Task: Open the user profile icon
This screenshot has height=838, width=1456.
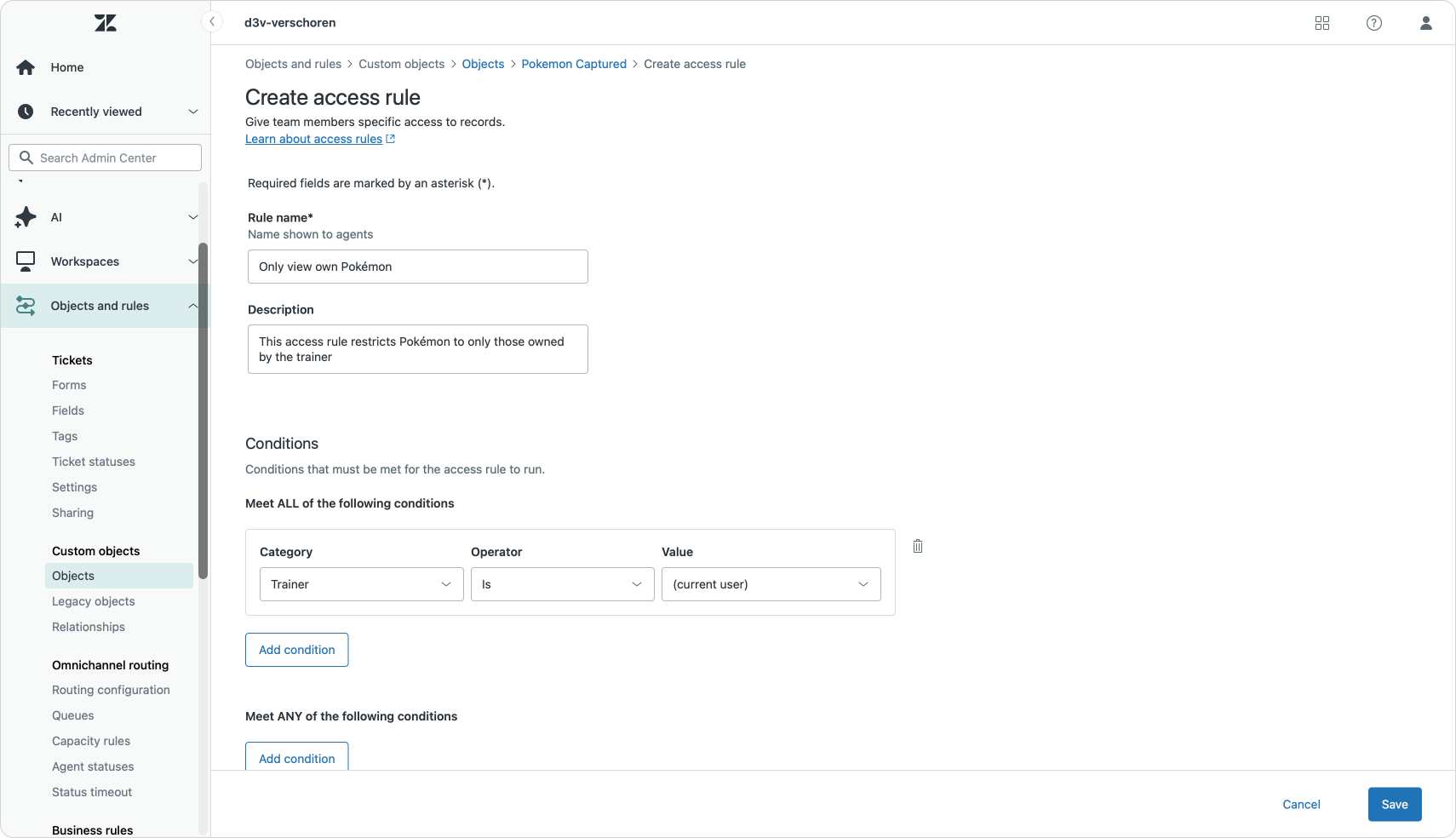Action: tap(1425, 23)
